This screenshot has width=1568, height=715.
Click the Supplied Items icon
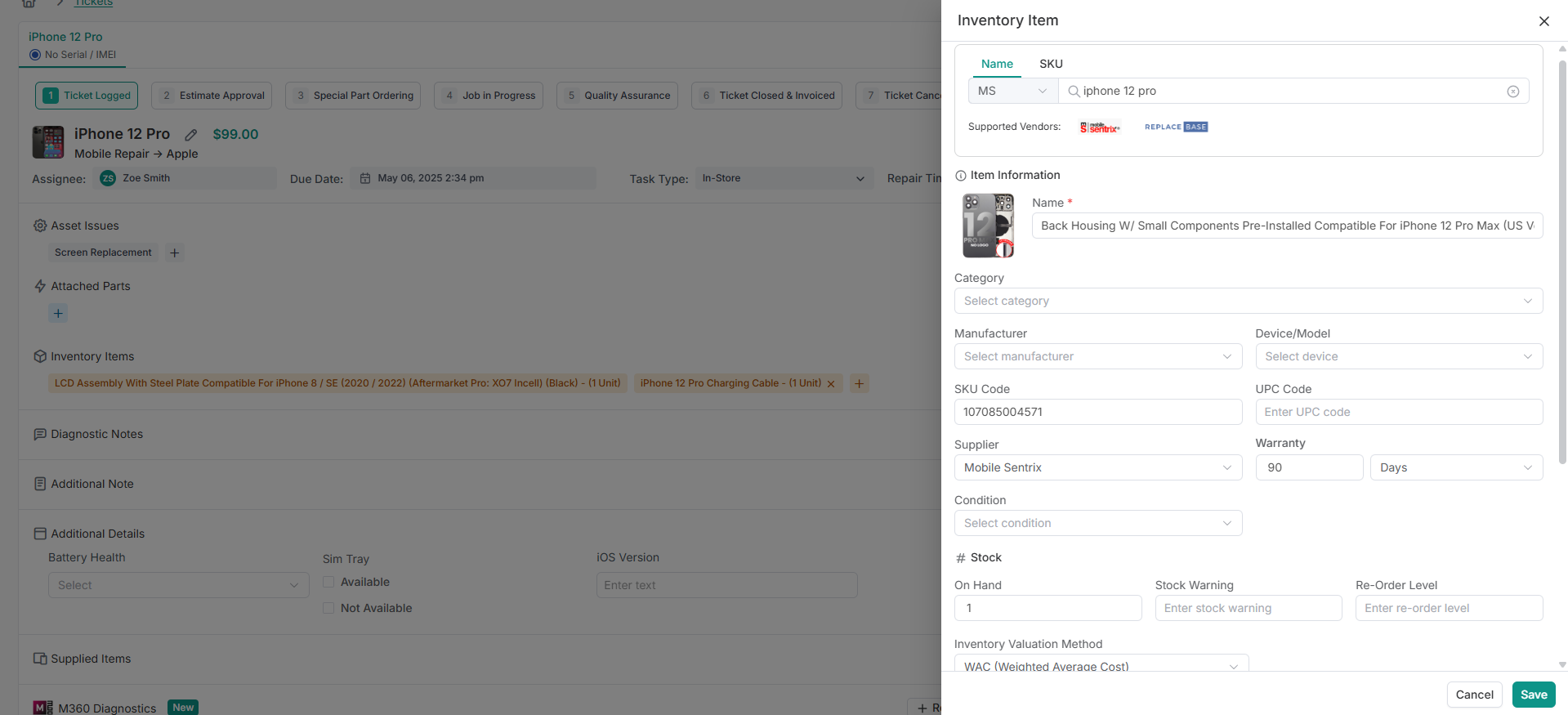tap(40, 659)
